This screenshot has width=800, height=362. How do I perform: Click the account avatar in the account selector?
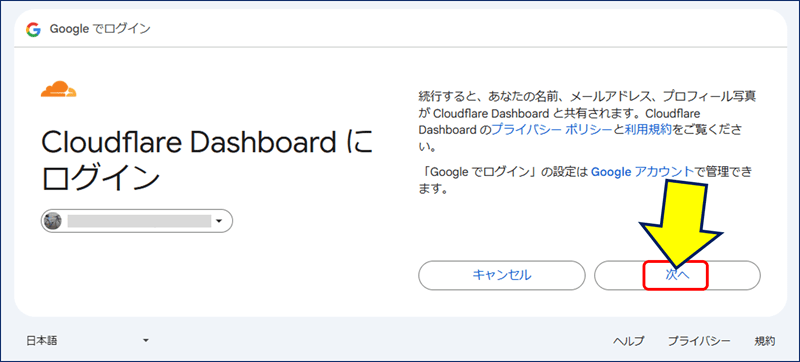53,221
